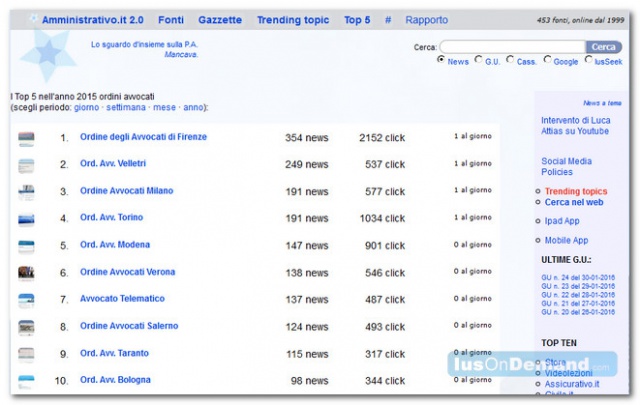Open Avvocato Telematico link
The image size is (640, 405).
tap(122, 298)
